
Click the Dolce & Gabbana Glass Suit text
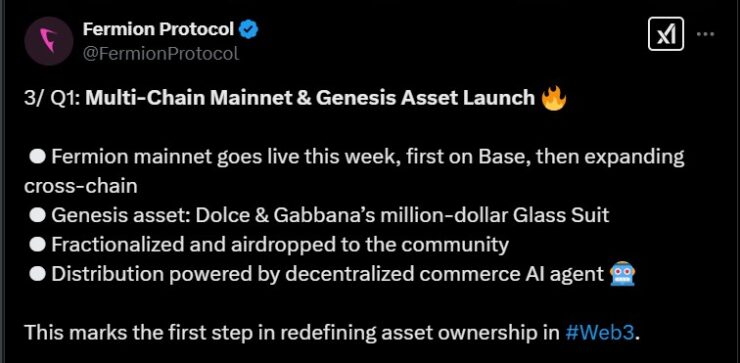point(402,215)
